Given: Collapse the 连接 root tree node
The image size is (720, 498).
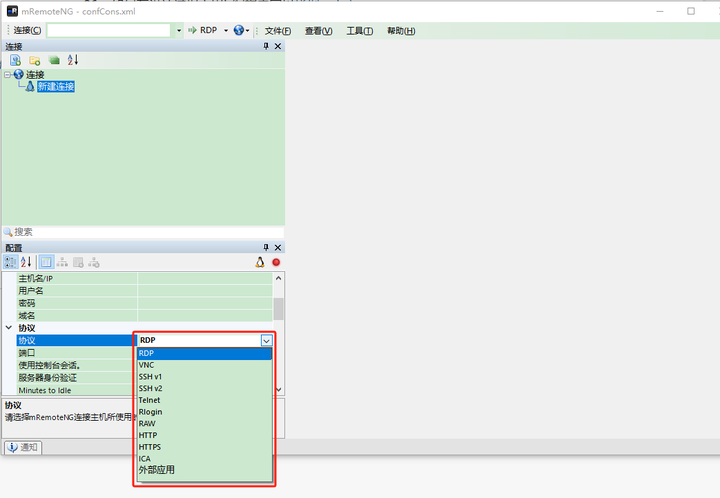Looking at the screenshot, I should 7,74.
